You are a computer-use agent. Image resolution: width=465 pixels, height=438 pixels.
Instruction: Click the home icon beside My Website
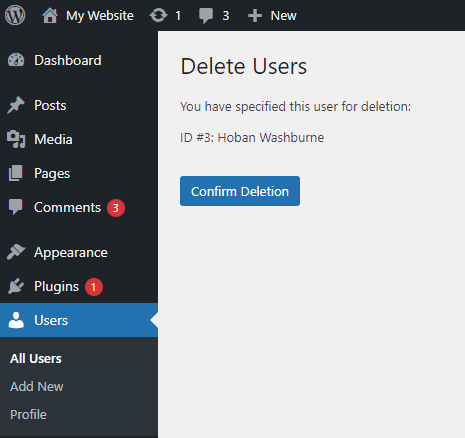(x=50, y=15)
